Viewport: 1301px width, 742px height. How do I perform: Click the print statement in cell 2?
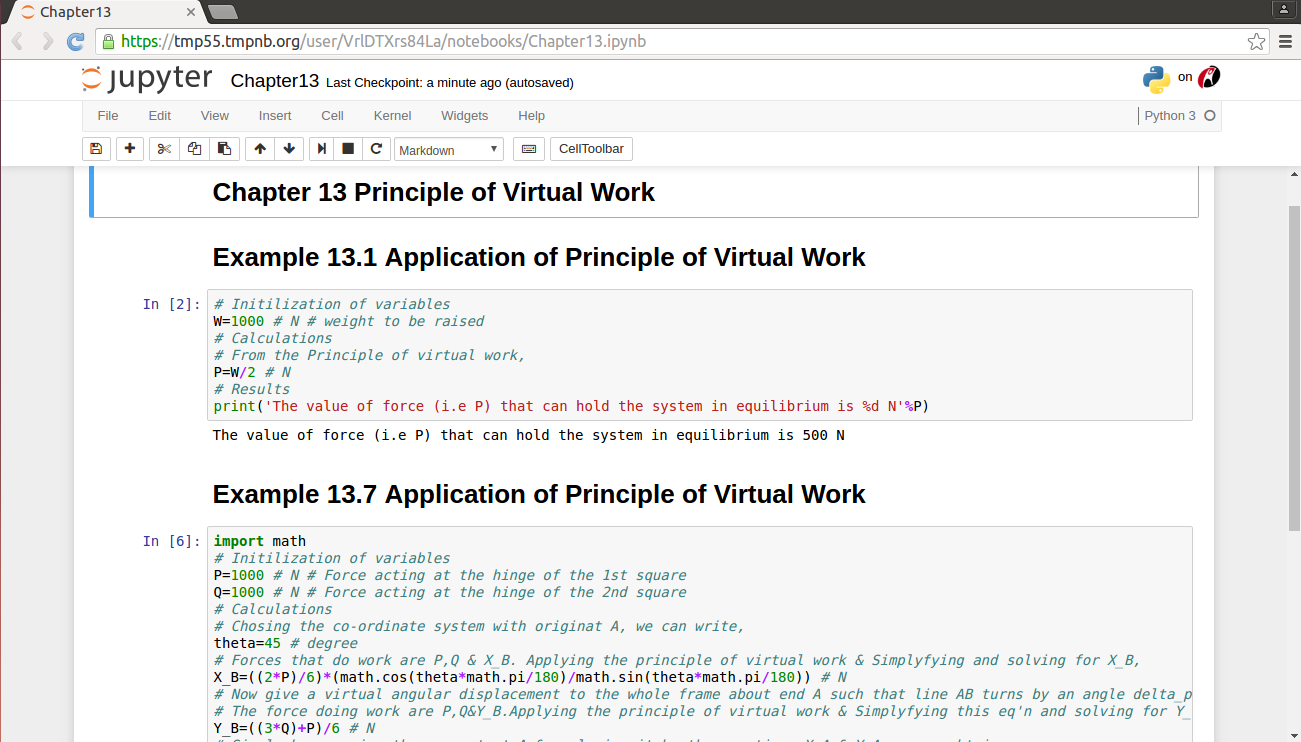coord(571,406)
